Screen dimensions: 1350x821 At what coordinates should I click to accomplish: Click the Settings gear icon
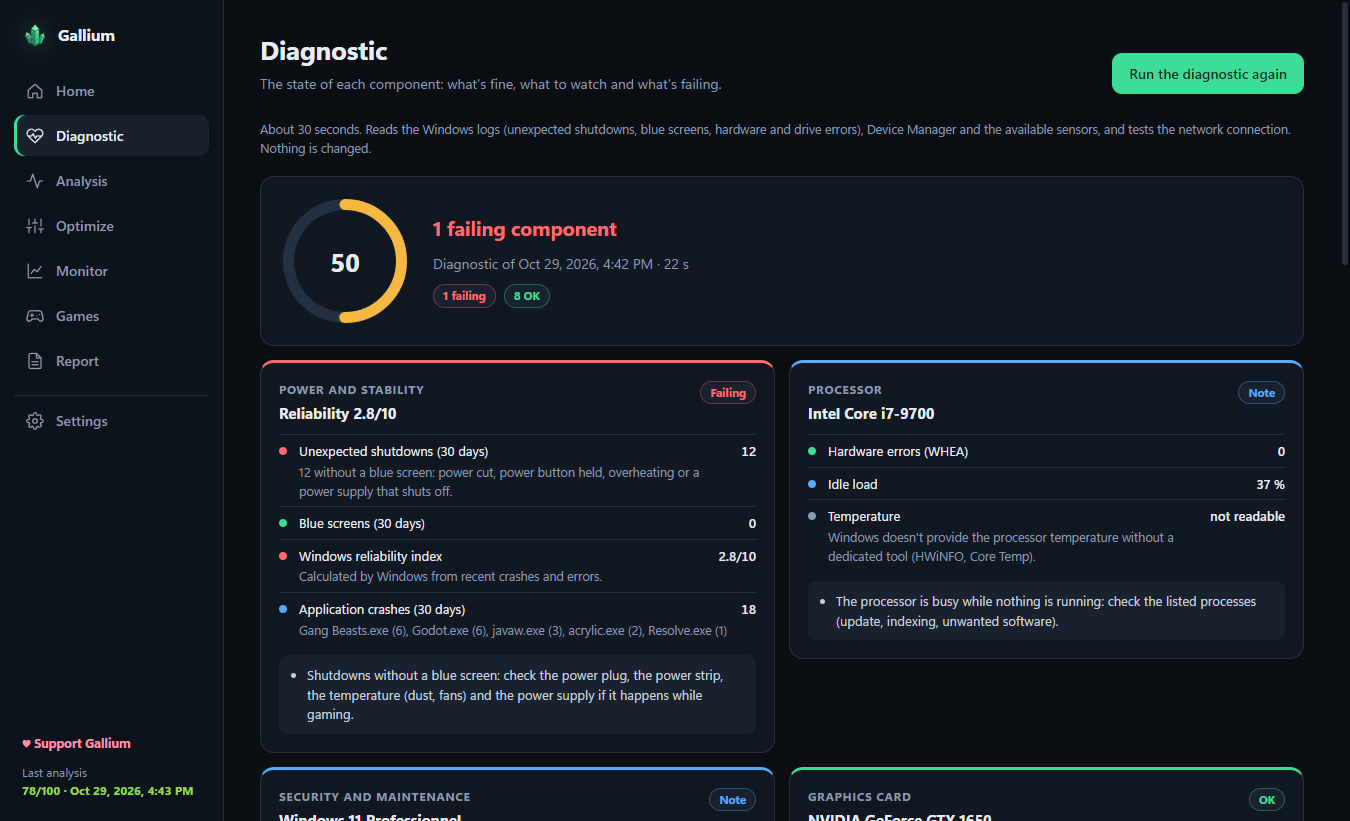[x=35, y=421]
